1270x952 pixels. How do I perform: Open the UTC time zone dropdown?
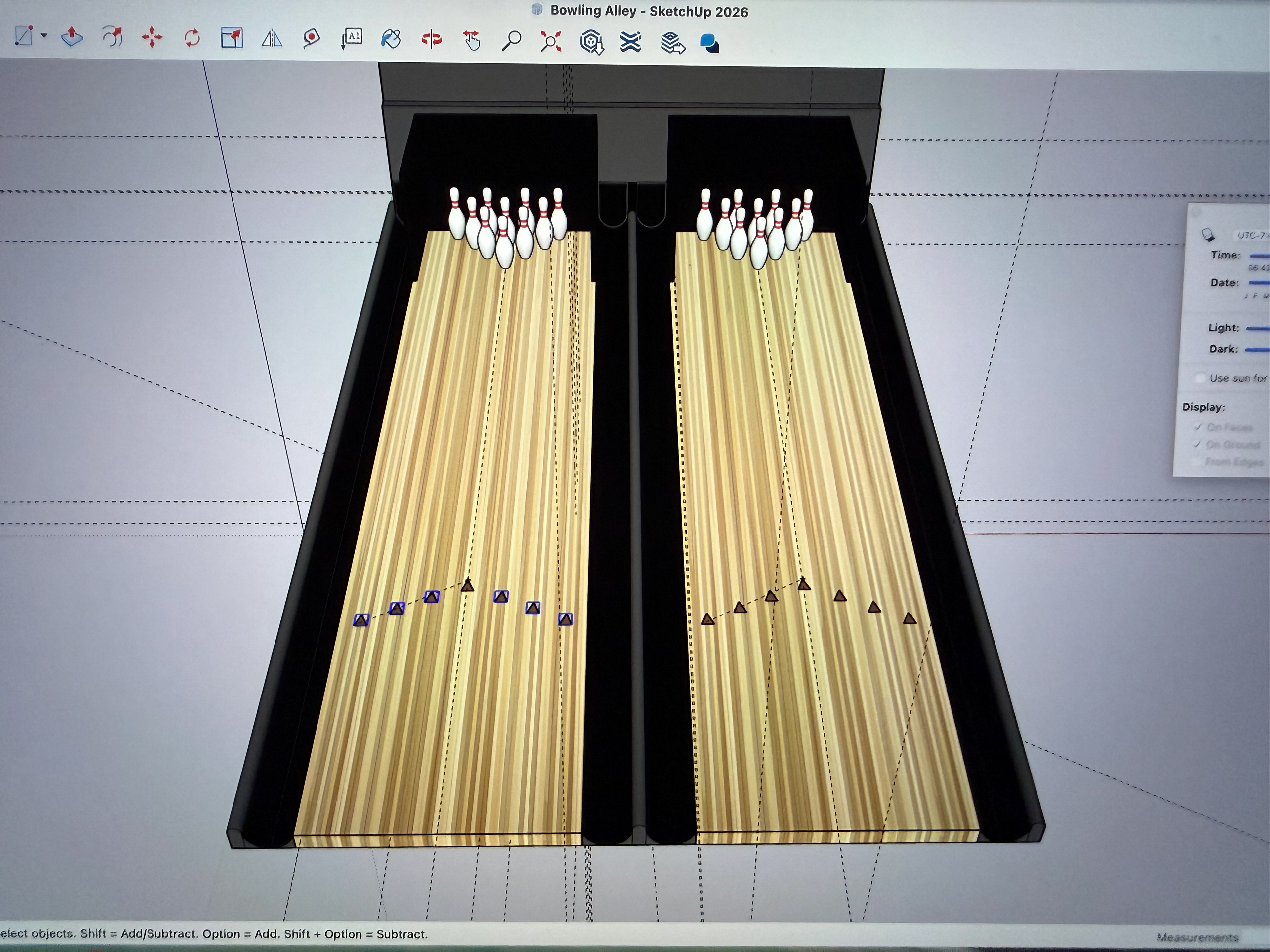click(x=1251, y=235)
